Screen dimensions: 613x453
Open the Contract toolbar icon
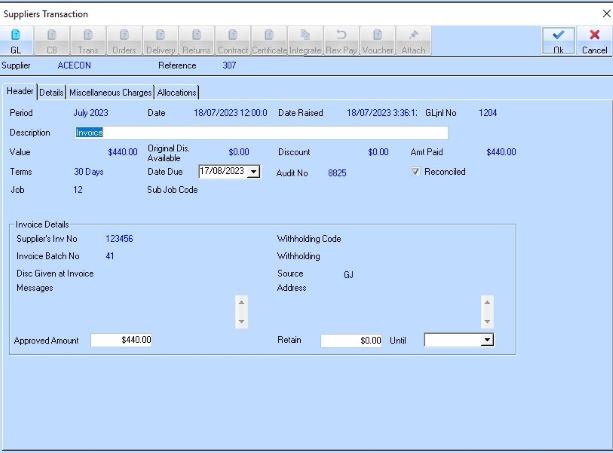232,40
